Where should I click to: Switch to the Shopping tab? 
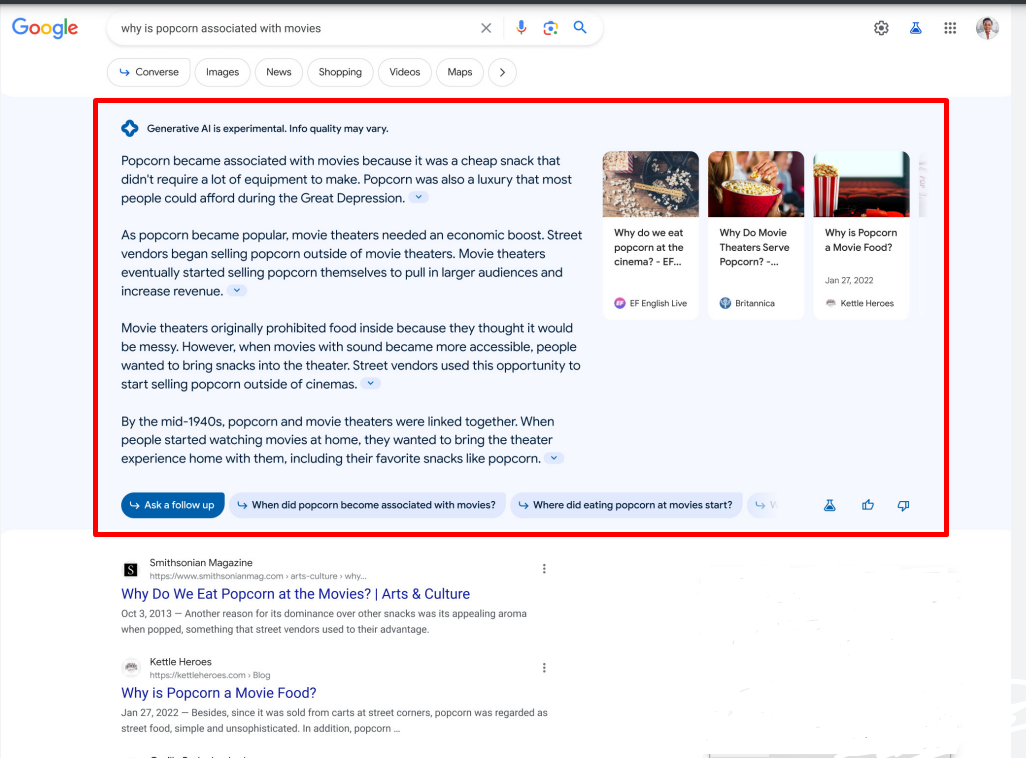(339, 72)
